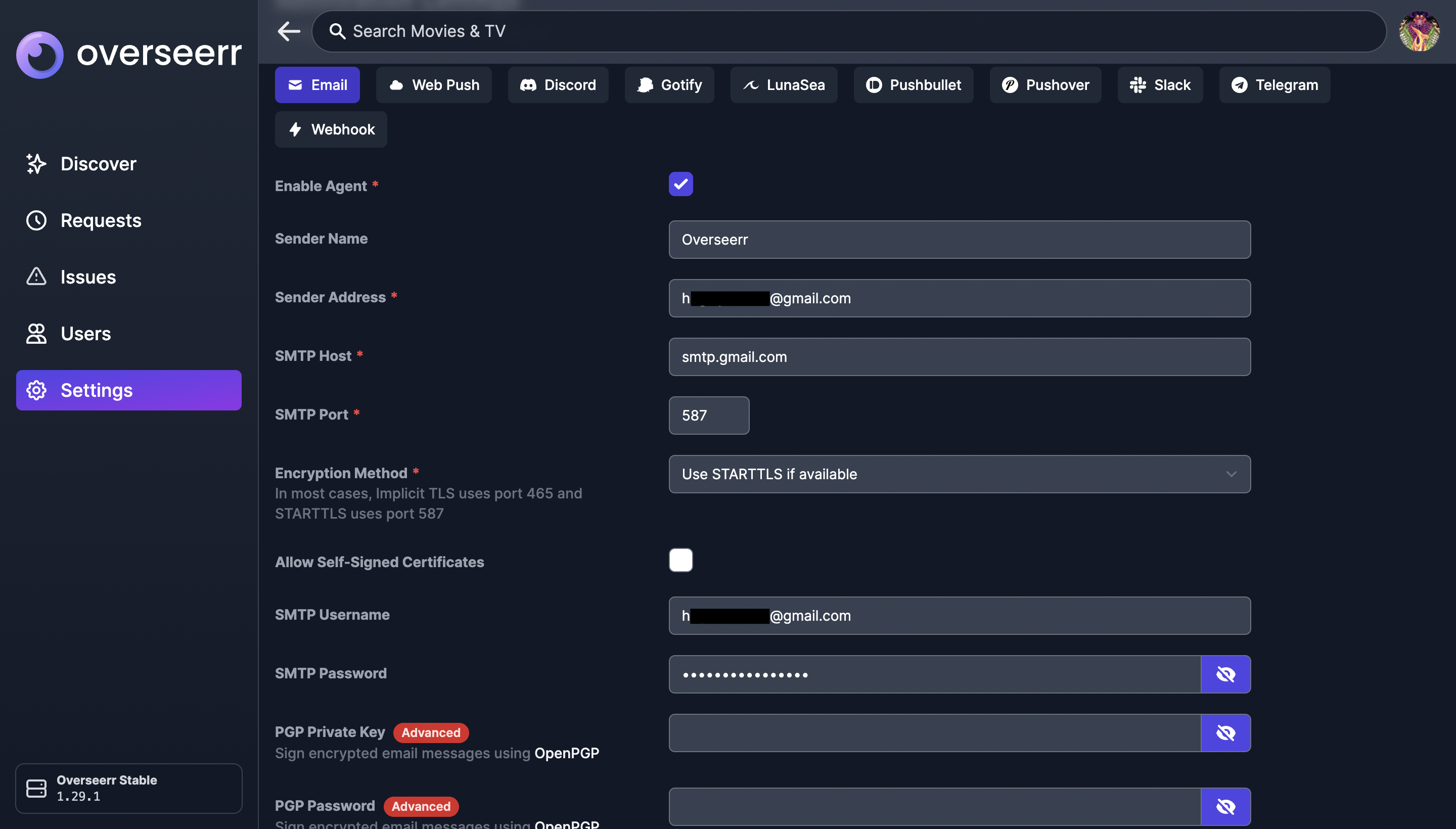Click the Pushover notification icon
This screenshot has height=829, width=1456.
(1009, 85)
